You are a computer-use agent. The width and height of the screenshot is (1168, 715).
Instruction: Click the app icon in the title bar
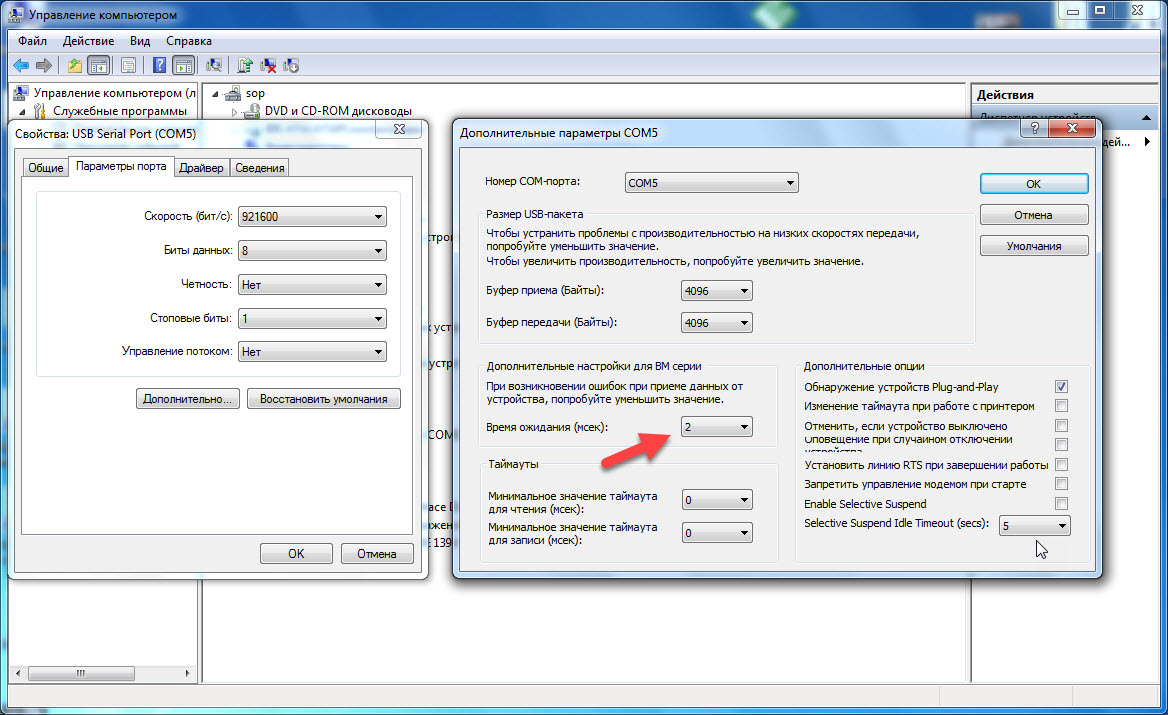pos(16,13)
